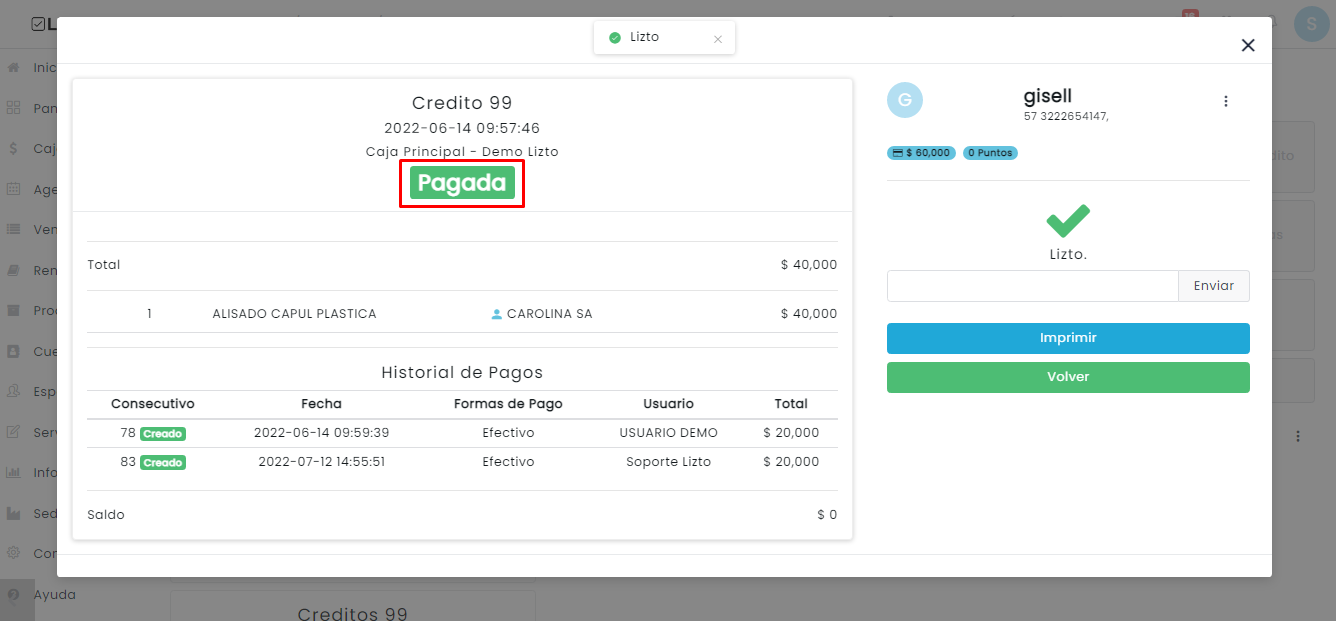This screenshot has width=1336, height=621.
Task: Click the gisell avatar circle
Action: click(x=905, y=99)
